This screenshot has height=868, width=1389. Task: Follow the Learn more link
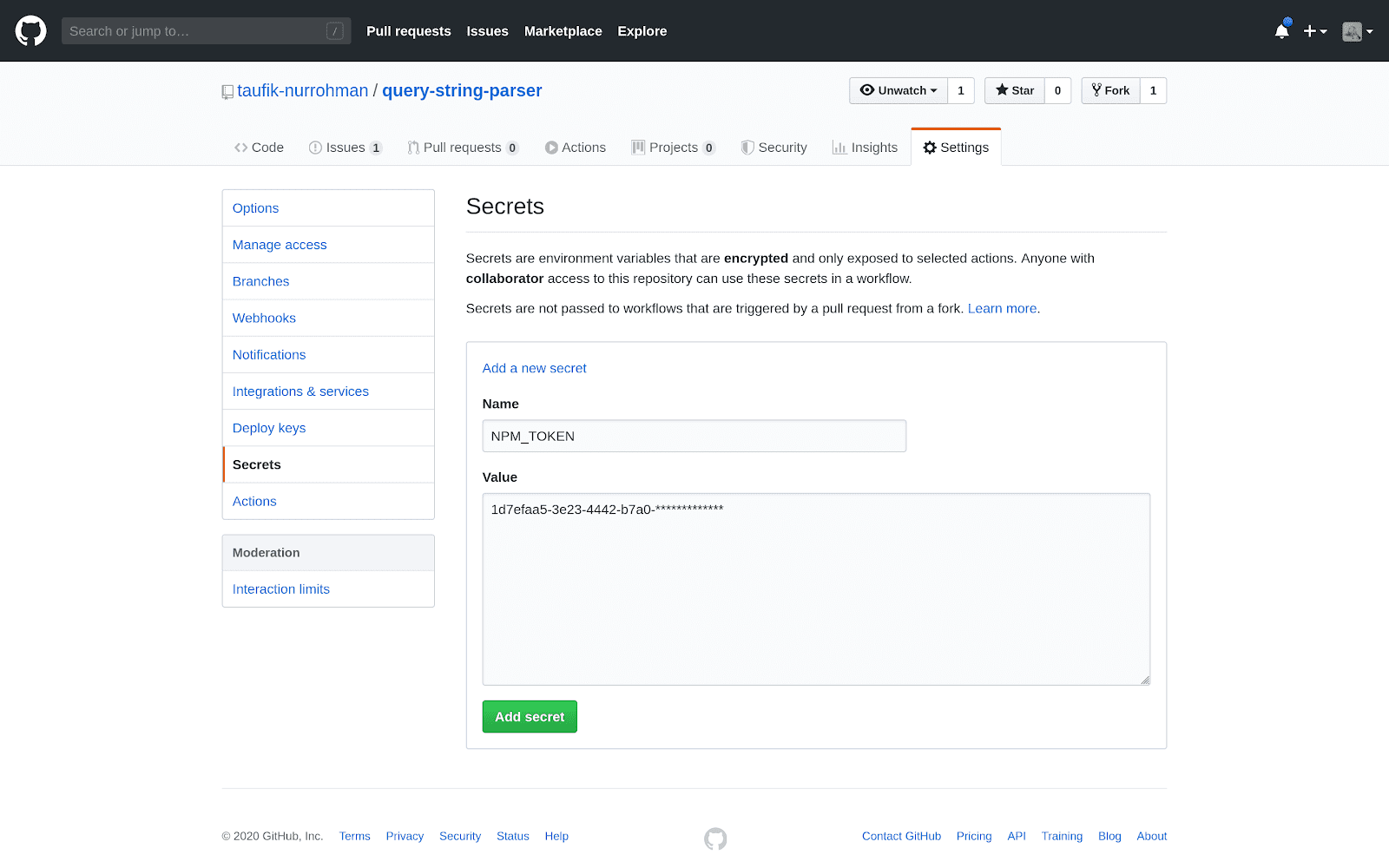click(1002, 308)
